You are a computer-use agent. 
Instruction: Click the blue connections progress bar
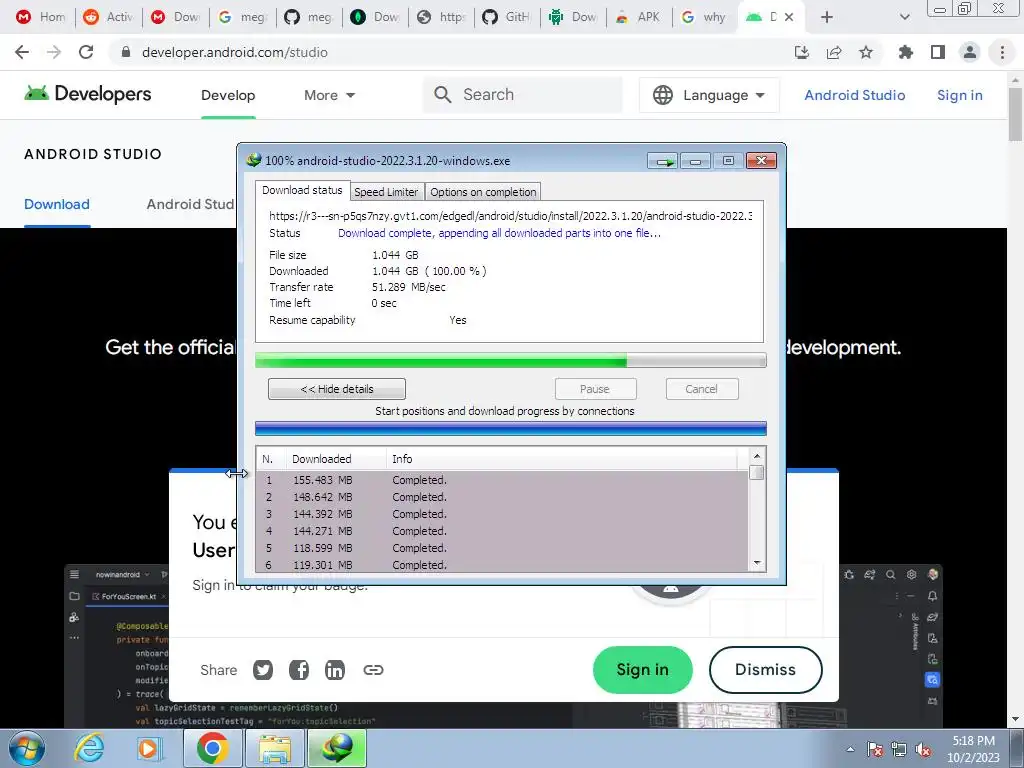pyautogui.click(x=511, y=428)
